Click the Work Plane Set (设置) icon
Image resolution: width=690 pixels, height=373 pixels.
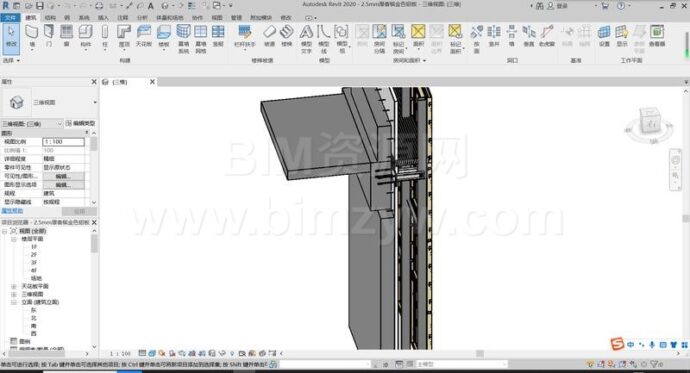pyautogui.click(x=604, y=36)
